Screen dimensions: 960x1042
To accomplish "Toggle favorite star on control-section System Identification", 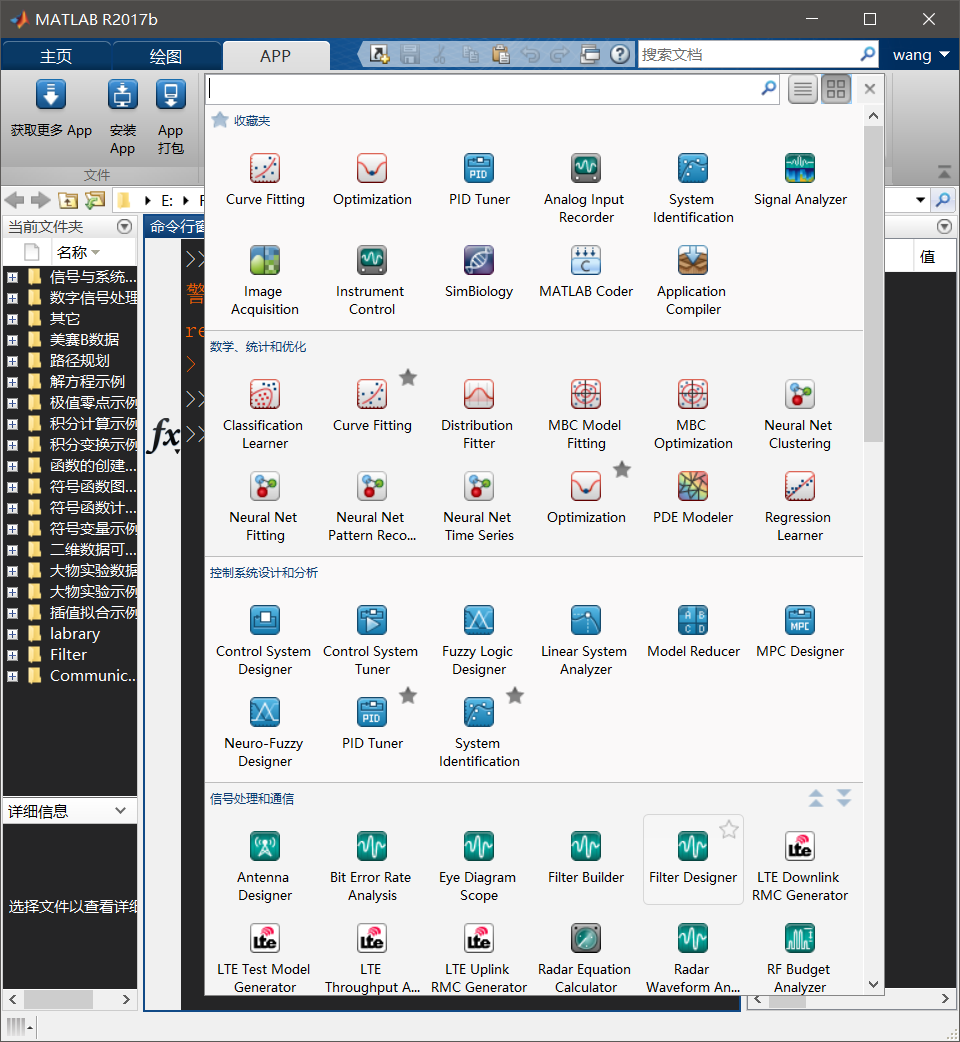I will [515, 695].
